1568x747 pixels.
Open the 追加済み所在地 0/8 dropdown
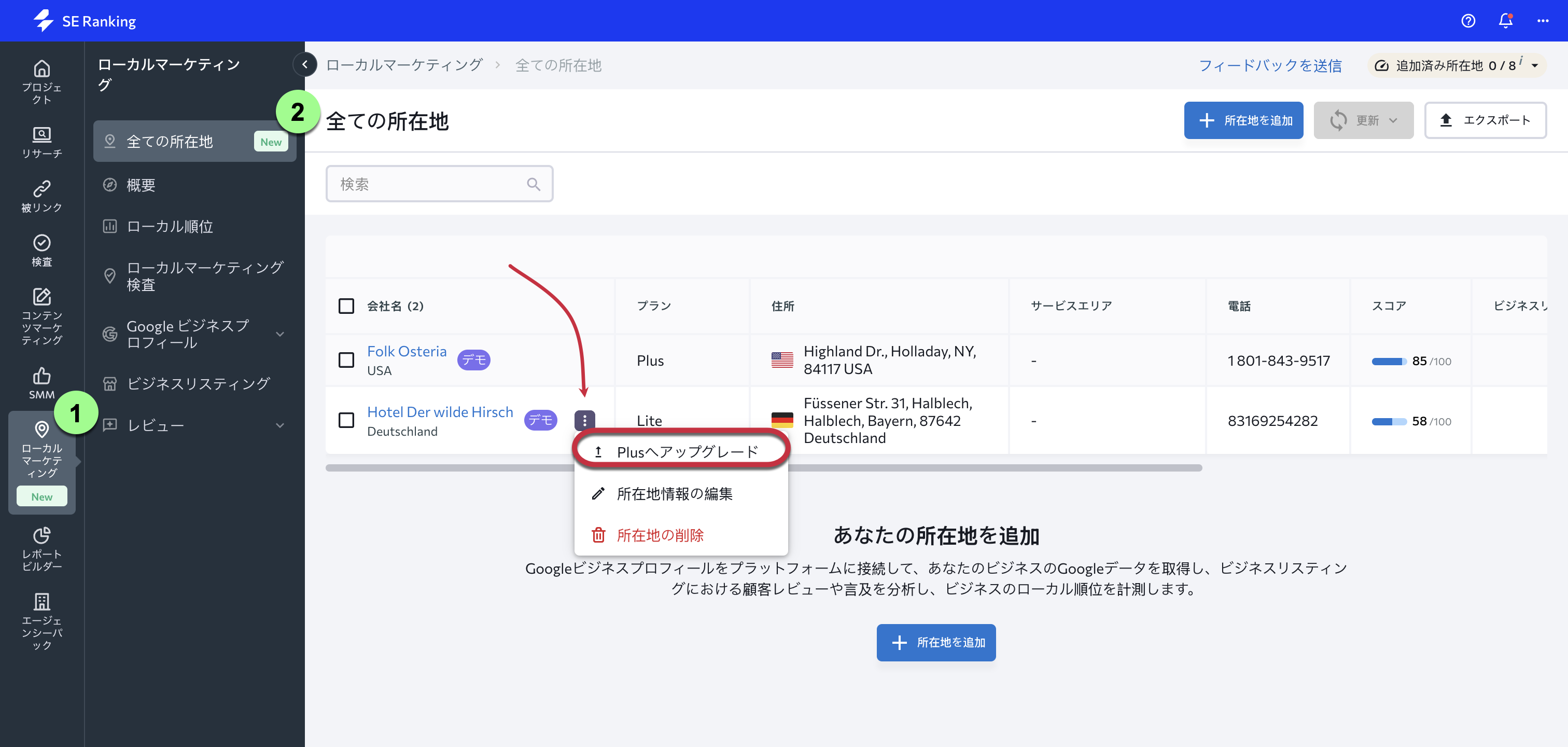[x=1456, y=65]
